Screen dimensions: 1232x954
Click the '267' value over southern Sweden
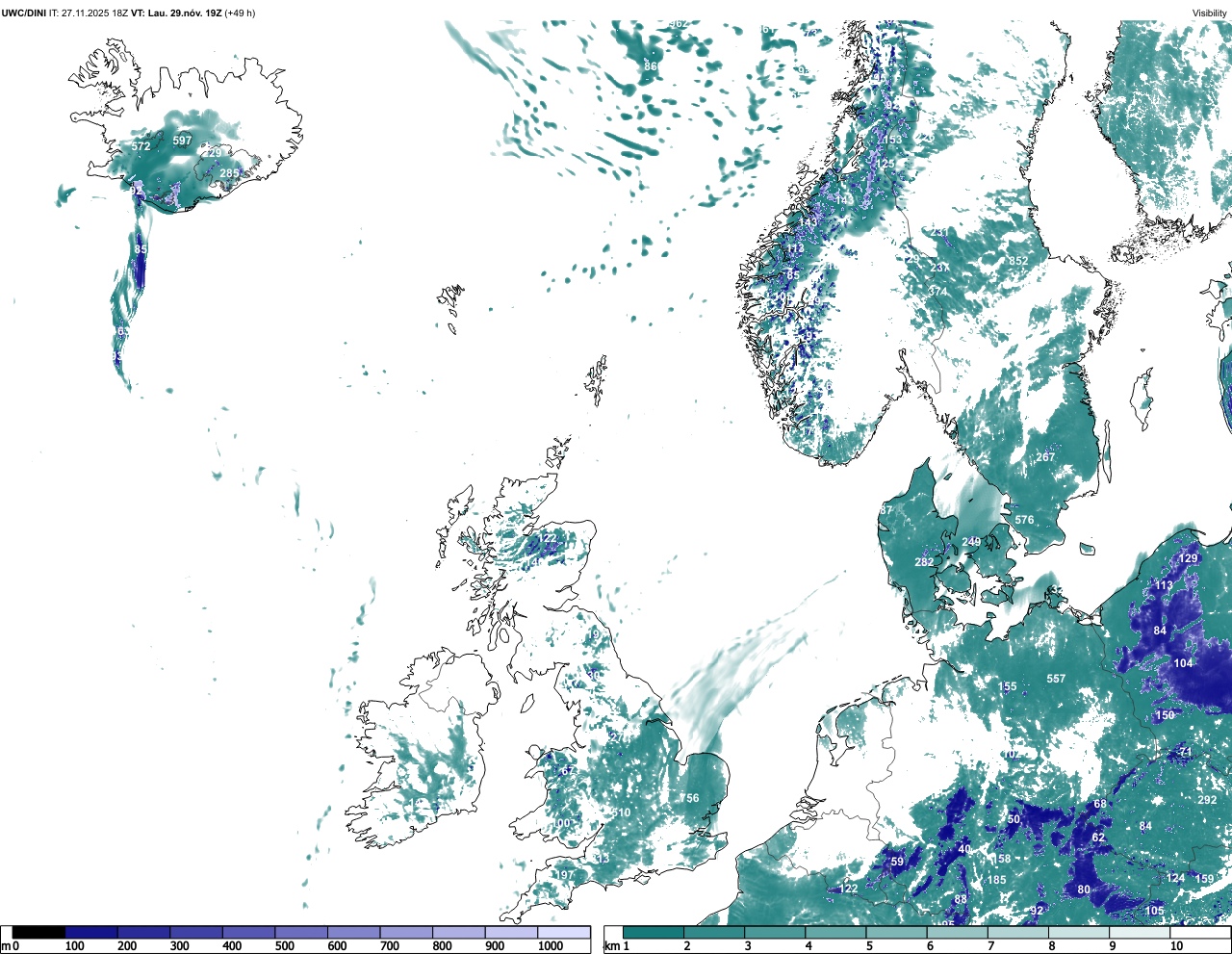pos(1045,457)
